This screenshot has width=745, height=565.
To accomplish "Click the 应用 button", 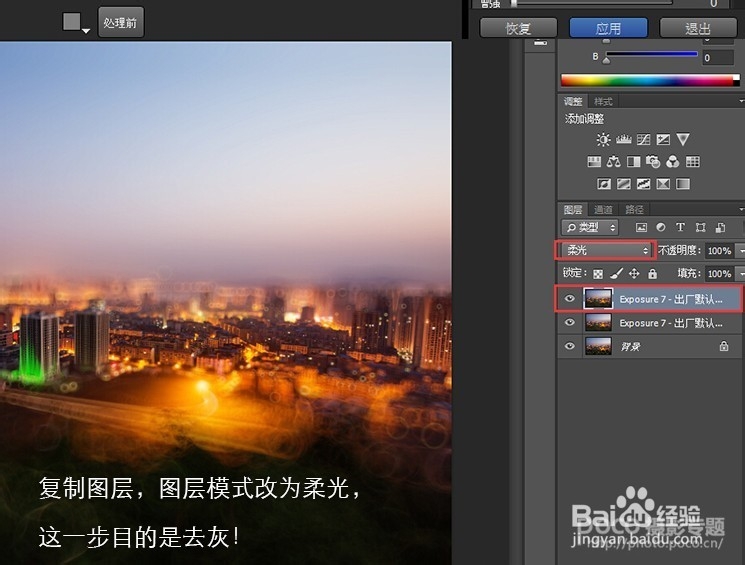I will point(608,28).
